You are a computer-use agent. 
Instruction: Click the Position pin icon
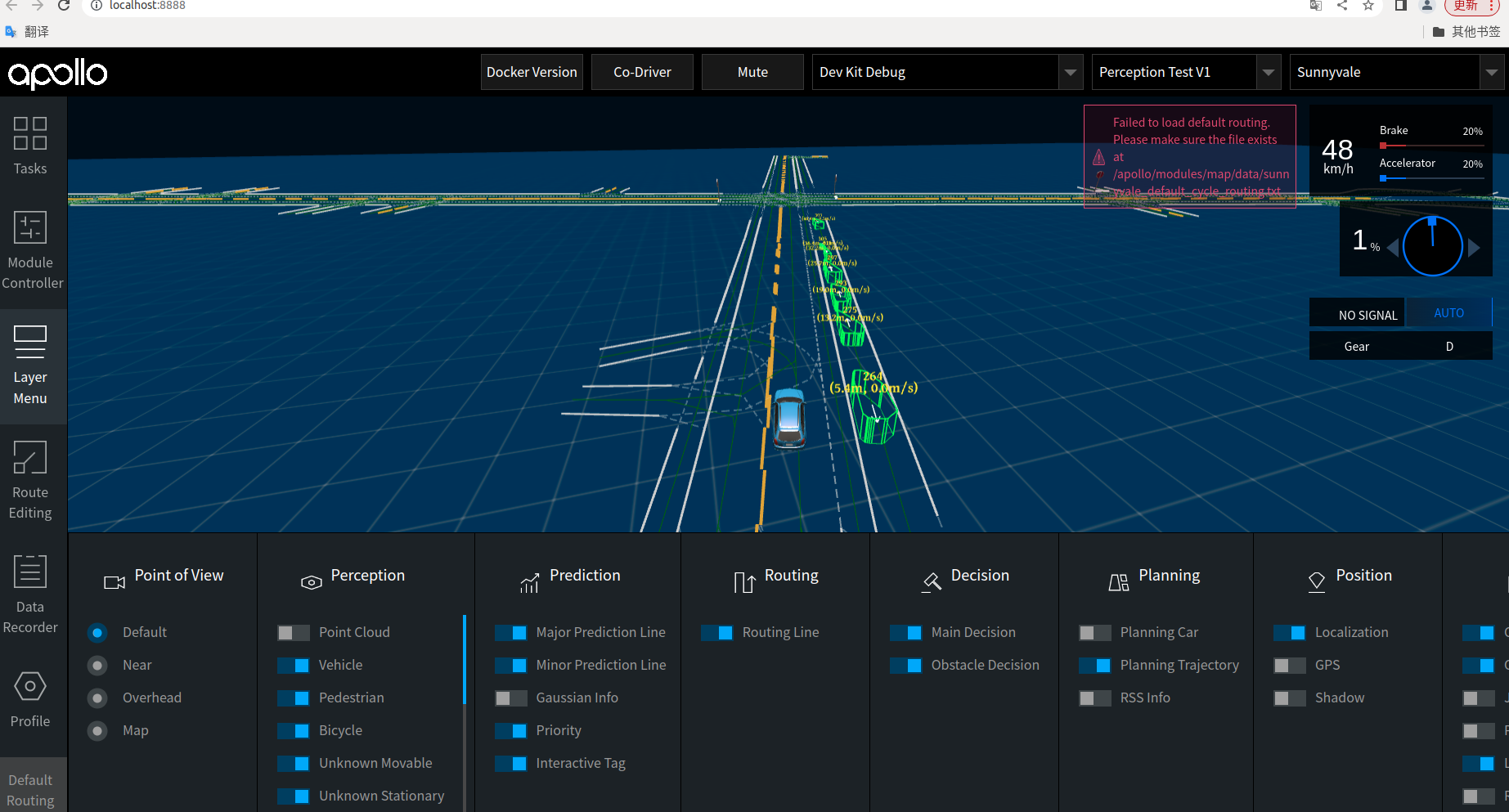click(1317, 582)
